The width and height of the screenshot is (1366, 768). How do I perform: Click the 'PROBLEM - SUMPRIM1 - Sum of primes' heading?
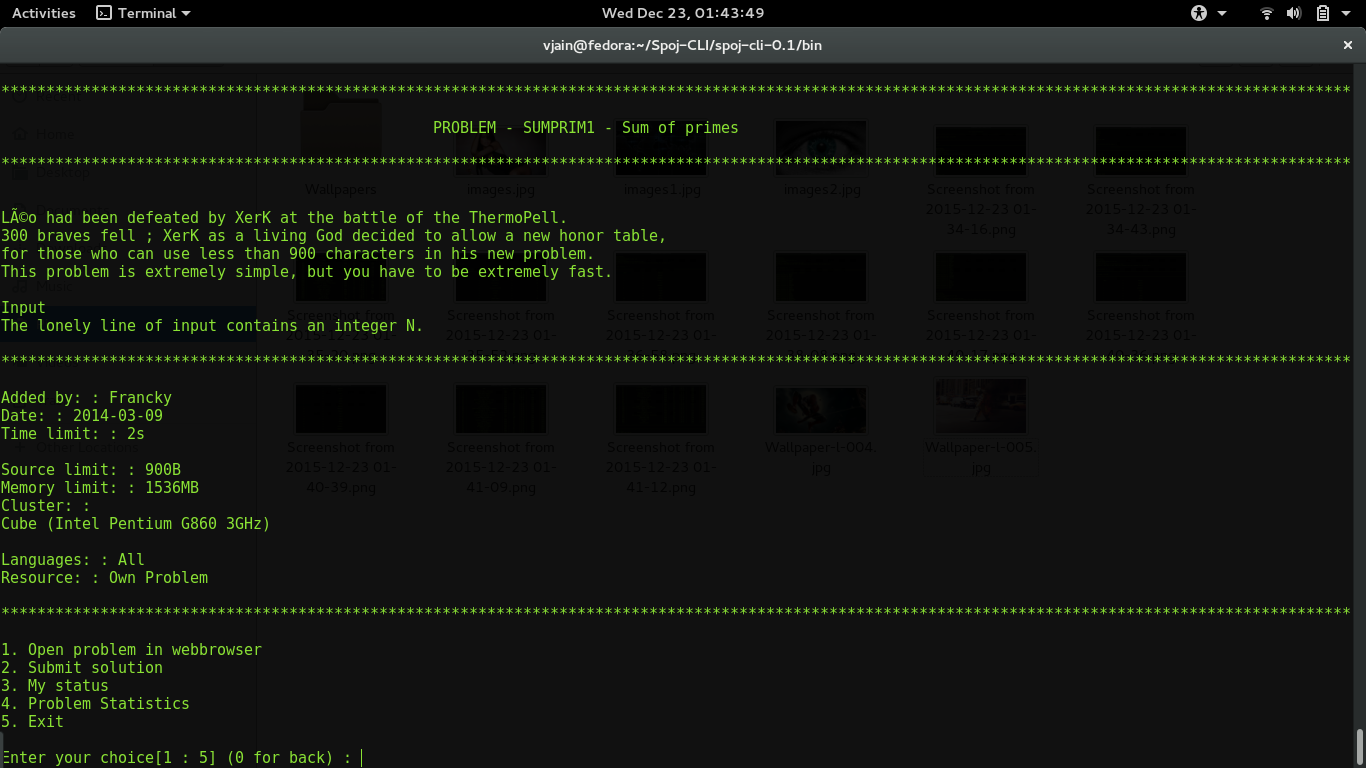(x=586, y=128)
